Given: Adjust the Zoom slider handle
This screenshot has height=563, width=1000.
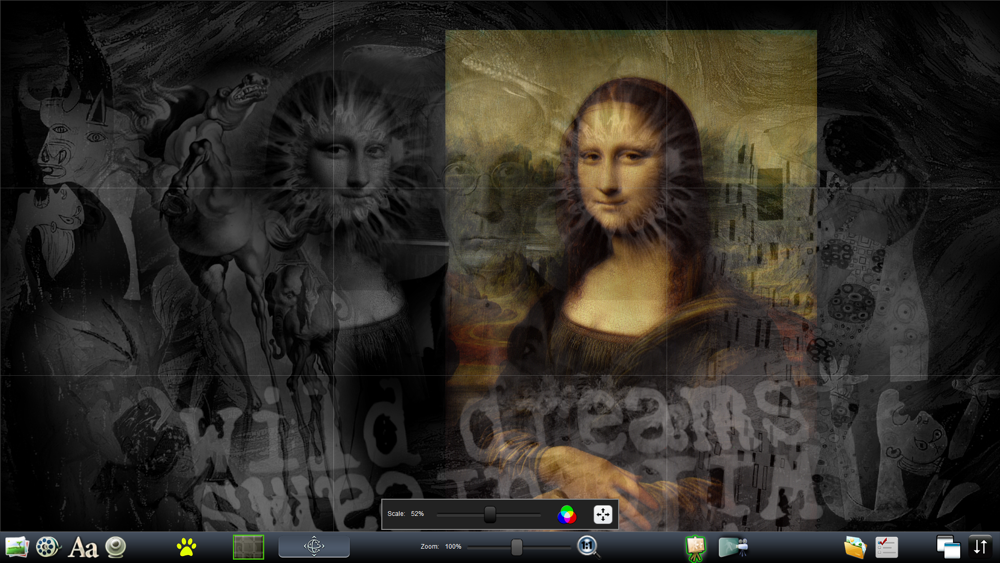Looking at the screenshot, I should tap(517, 546).
